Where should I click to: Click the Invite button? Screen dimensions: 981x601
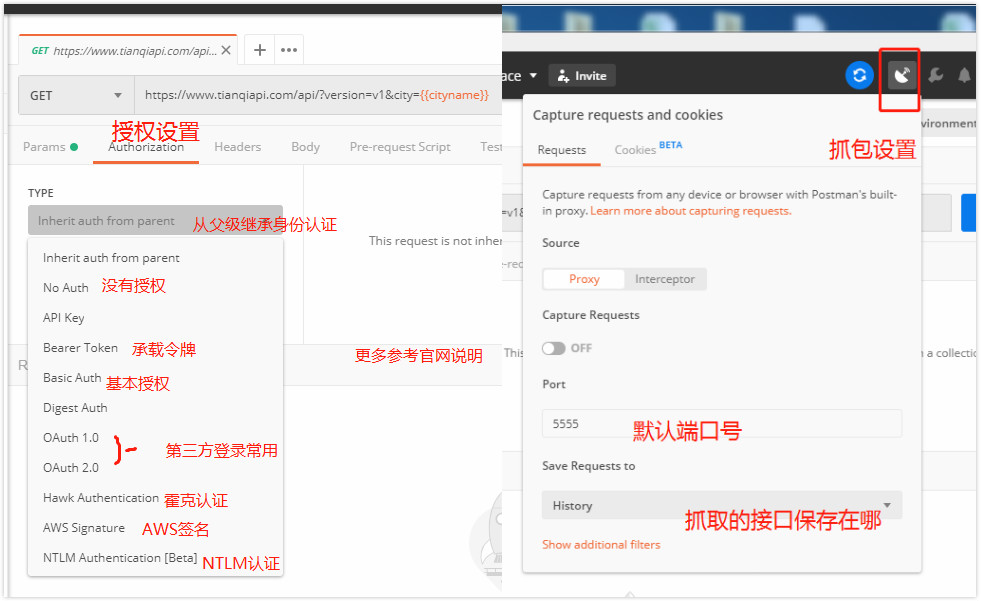click(582, 76)
